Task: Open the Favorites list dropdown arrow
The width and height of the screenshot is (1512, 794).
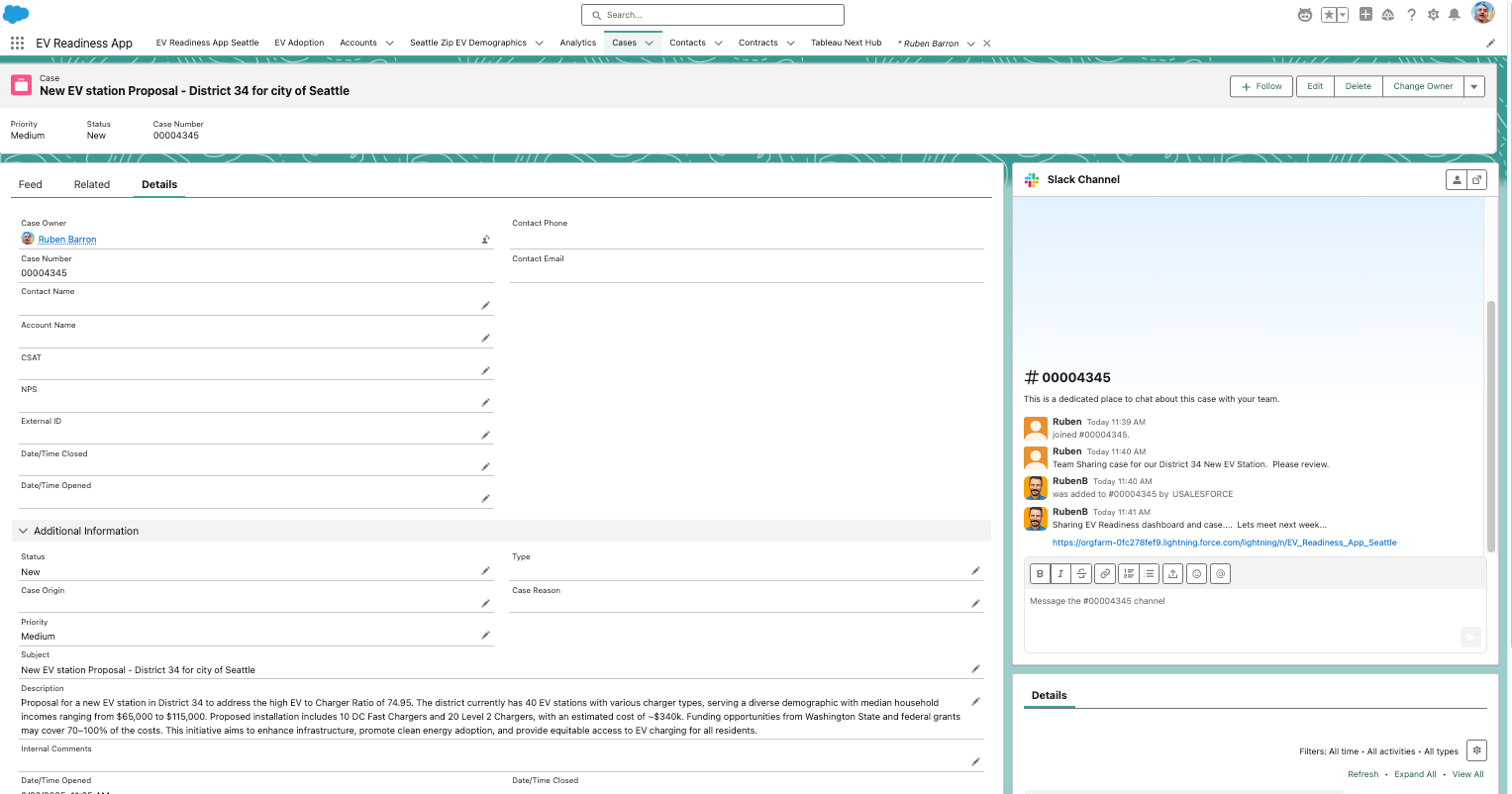Action: coord(1343,15)
